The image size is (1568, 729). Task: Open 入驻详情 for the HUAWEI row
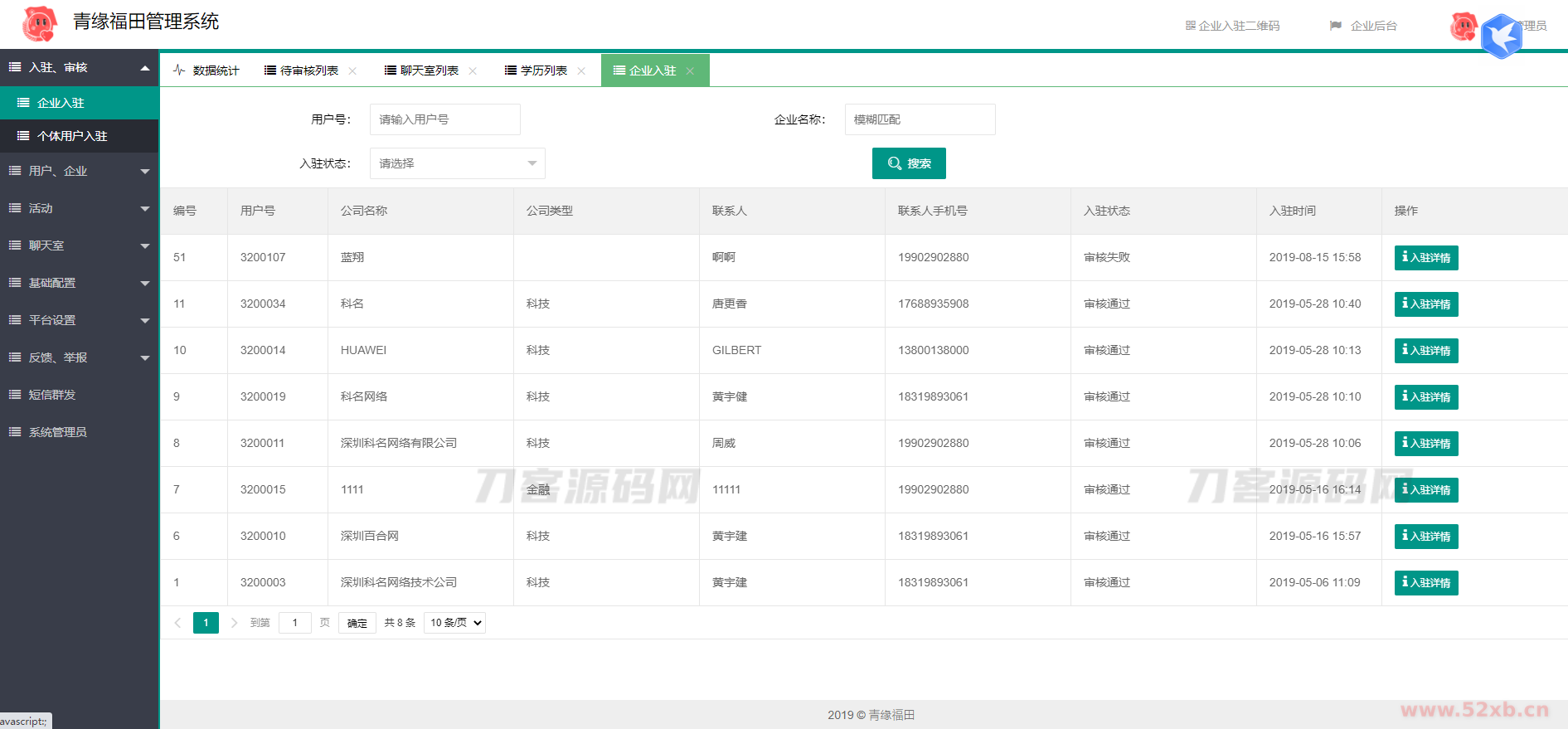[1425, 351]
